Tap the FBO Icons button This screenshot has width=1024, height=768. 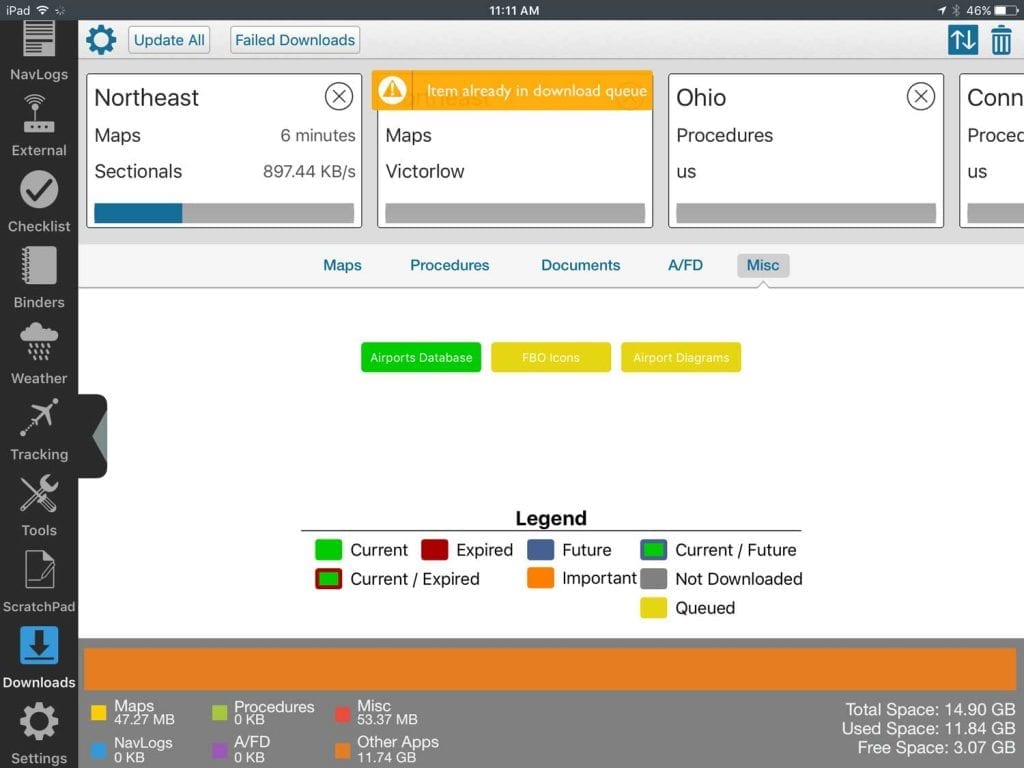pos(551,357)
